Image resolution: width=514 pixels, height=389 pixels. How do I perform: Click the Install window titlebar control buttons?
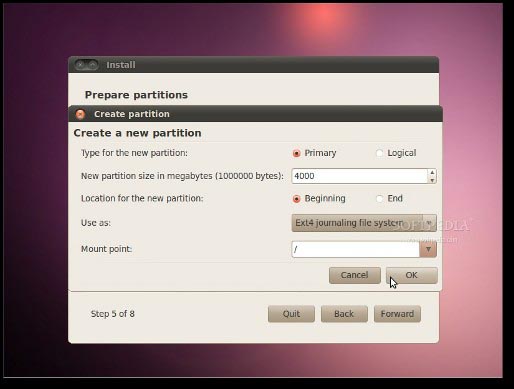(x=86, y=65)
